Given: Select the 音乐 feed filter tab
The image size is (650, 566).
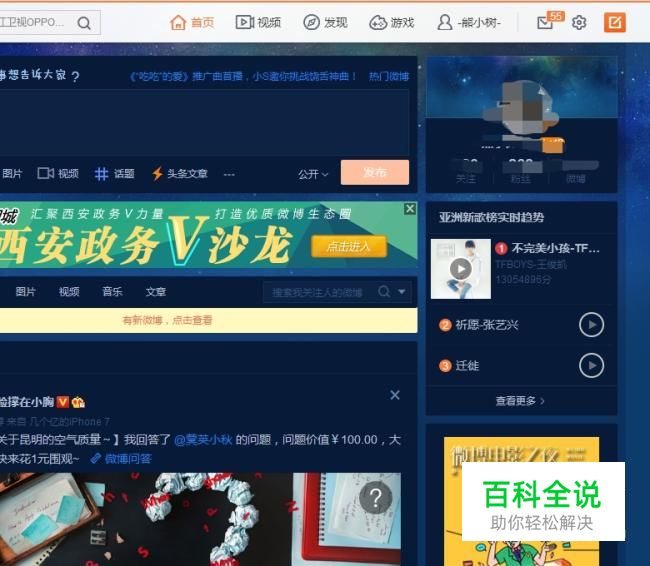Looking at the screenshot, I should click(x=112, y=292).
